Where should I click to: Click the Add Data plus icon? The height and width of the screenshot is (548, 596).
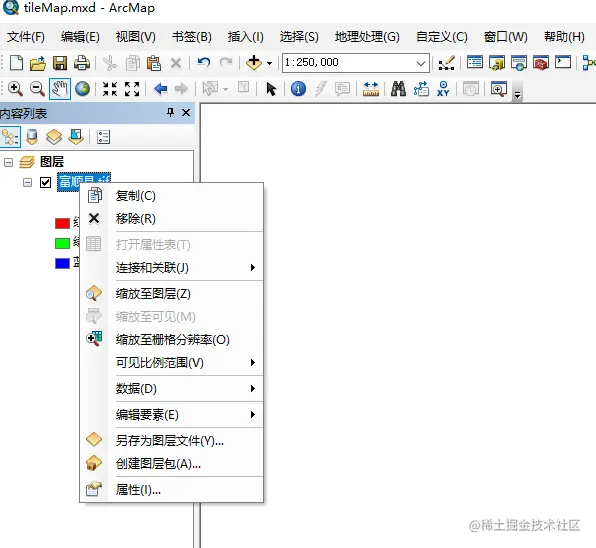point(254,63)
